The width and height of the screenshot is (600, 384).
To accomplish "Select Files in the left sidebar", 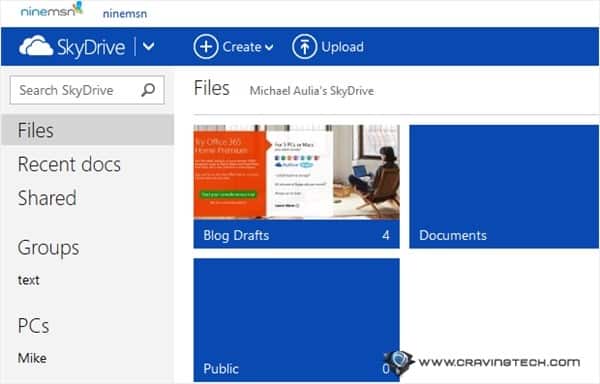I will coord(88,130).
